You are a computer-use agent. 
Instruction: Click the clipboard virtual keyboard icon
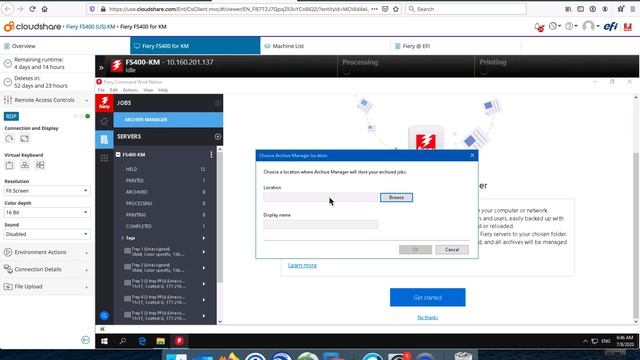[x=9, y=165]
